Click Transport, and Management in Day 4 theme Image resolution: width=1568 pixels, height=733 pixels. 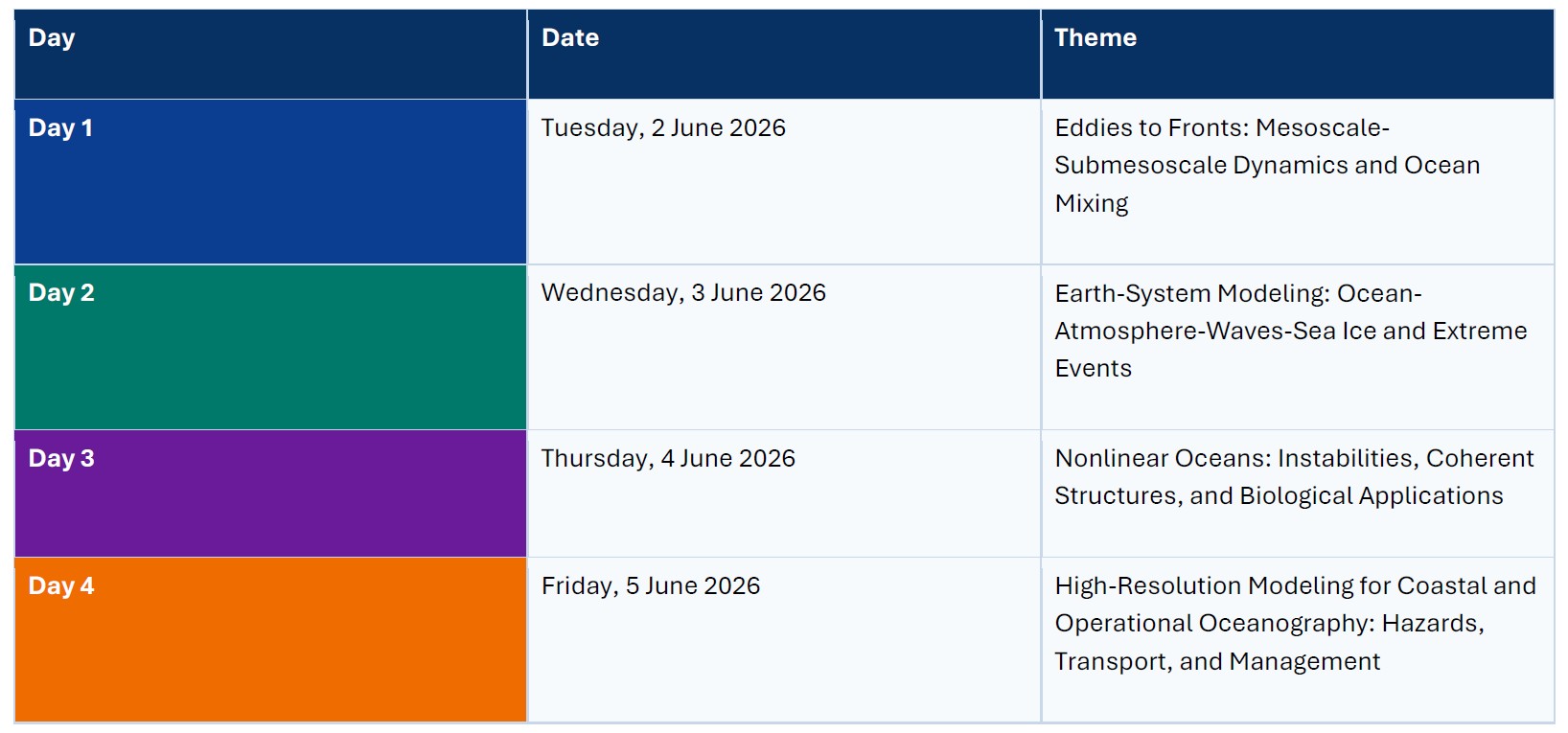coord(1217,662)
